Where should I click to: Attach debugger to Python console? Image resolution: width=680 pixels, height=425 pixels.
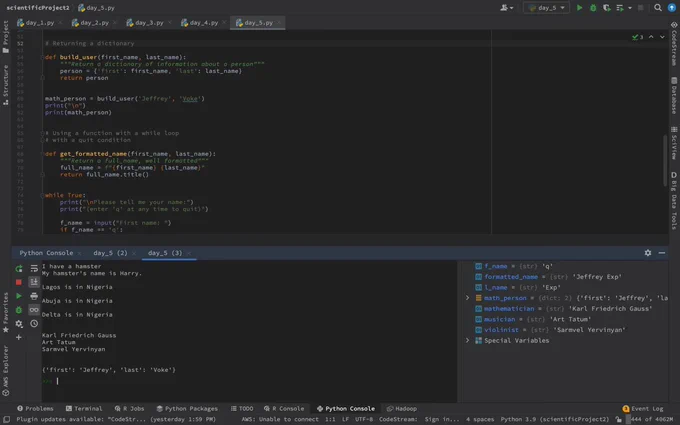[19, 310]
